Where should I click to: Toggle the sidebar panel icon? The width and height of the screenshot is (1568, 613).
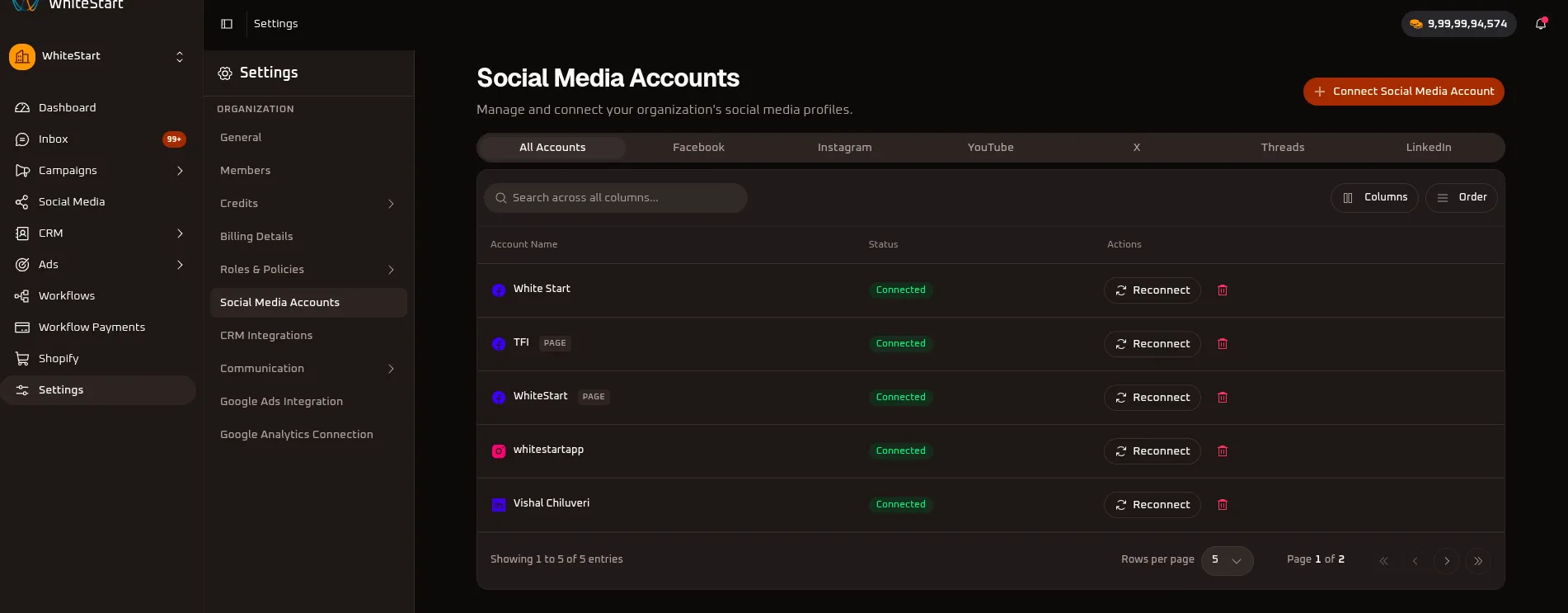coord(227,24)
